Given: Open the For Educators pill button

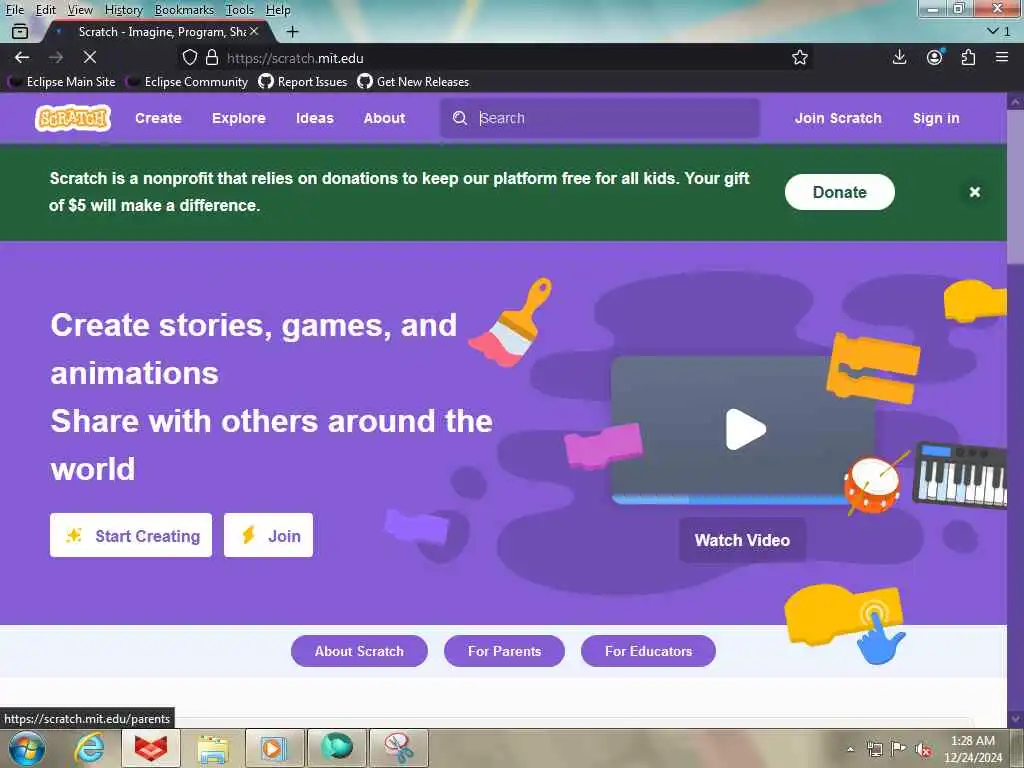Looking at the screenshot, I should [x=648, y=651].
